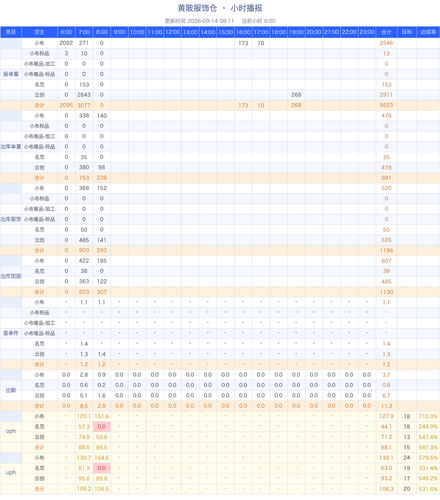
Task: Click the total value 3077
Action: (84, 105)
